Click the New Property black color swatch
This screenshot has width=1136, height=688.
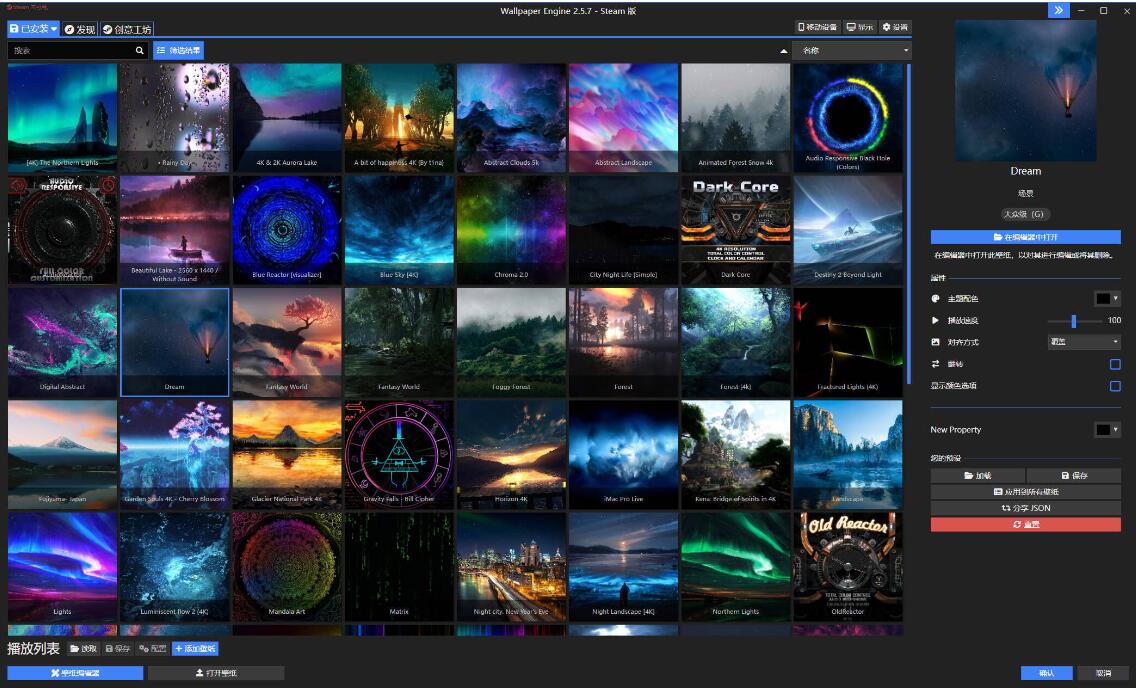coord(1103,429)
